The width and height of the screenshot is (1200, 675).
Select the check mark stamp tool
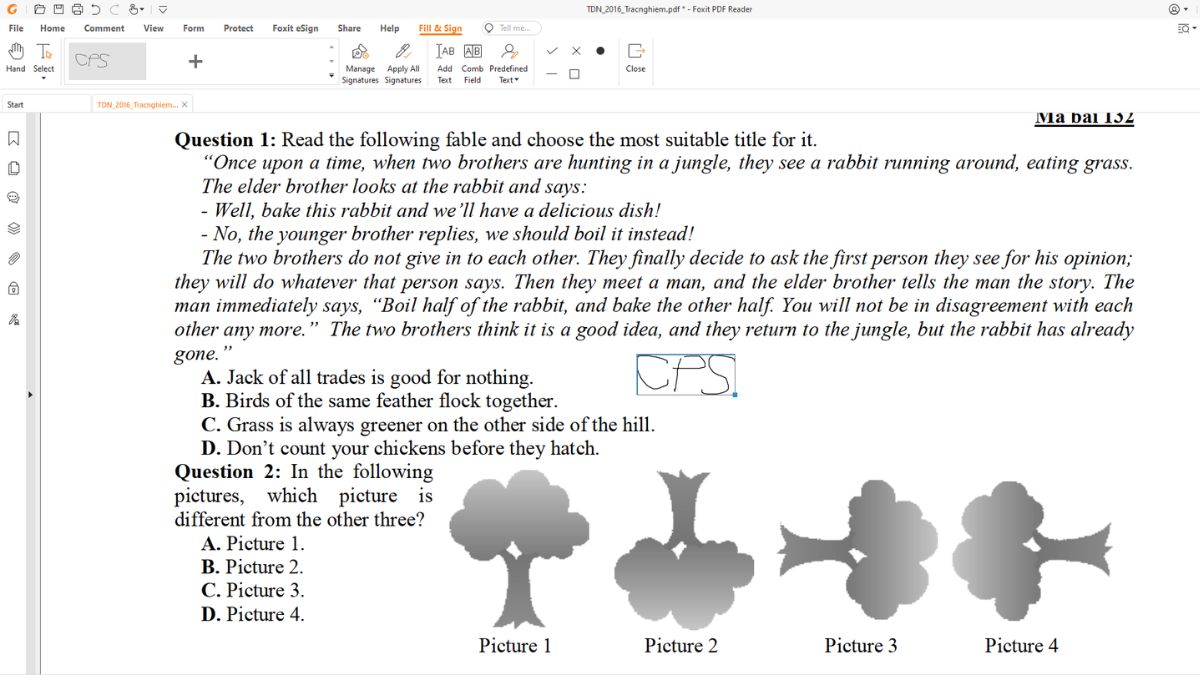(552, 51)
